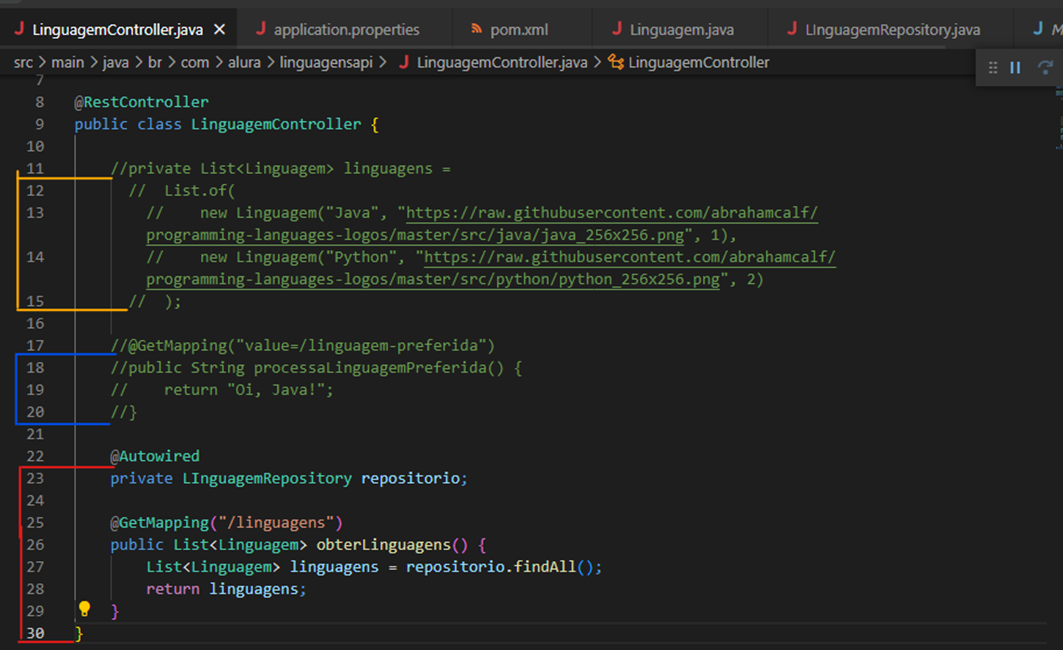
Task: Click the breadcrumb segment 'alura'
Action: [x=244, y=62]
